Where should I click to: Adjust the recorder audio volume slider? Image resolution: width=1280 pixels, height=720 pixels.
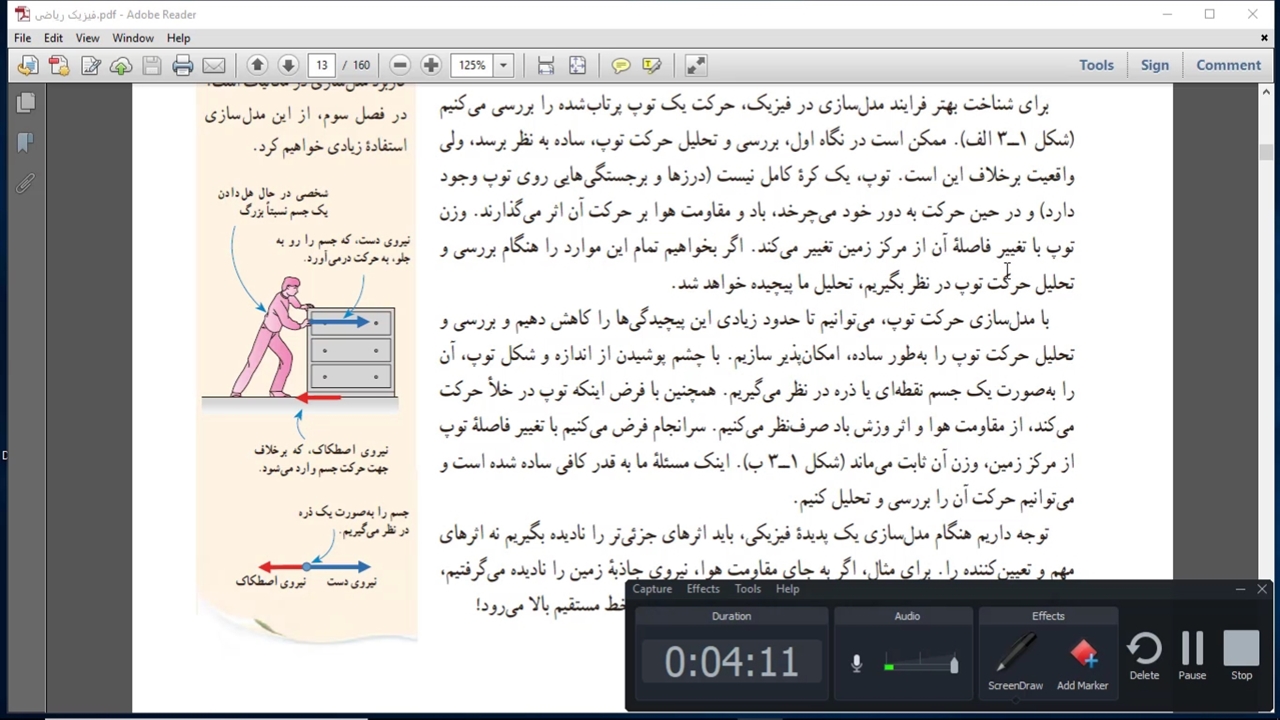(x=953, y=664)
